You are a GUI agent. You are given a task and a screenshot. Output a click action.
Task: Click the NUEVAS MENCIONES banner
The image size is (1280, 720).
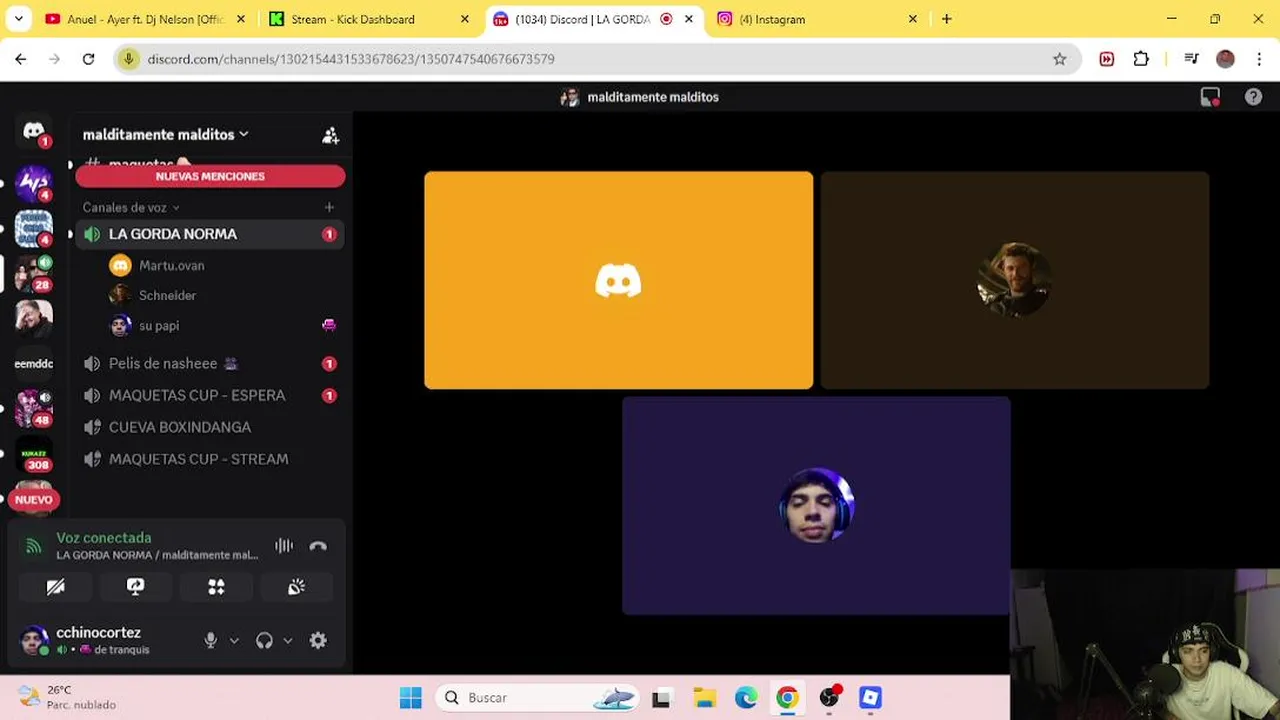pos(210,176)
